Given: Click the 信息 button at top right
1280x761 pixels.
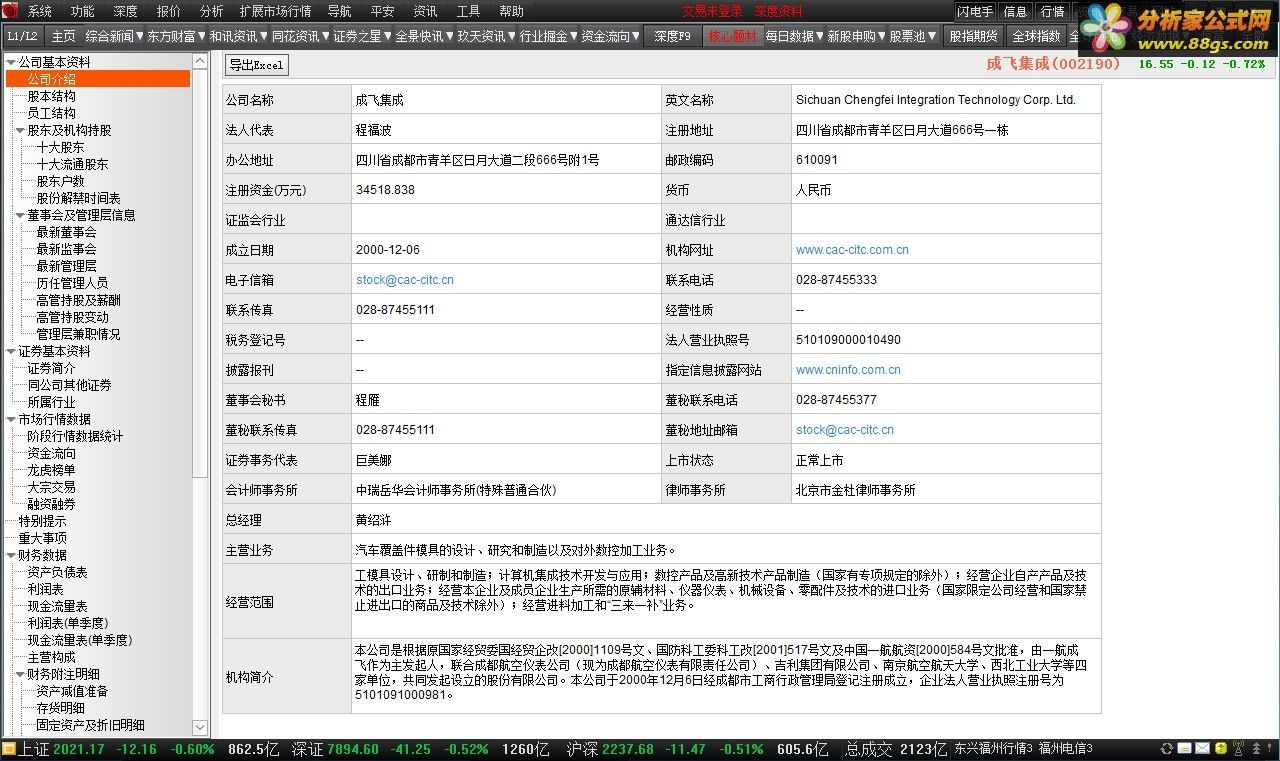Looking at the screenshot, I should (x=1015, y=12).
